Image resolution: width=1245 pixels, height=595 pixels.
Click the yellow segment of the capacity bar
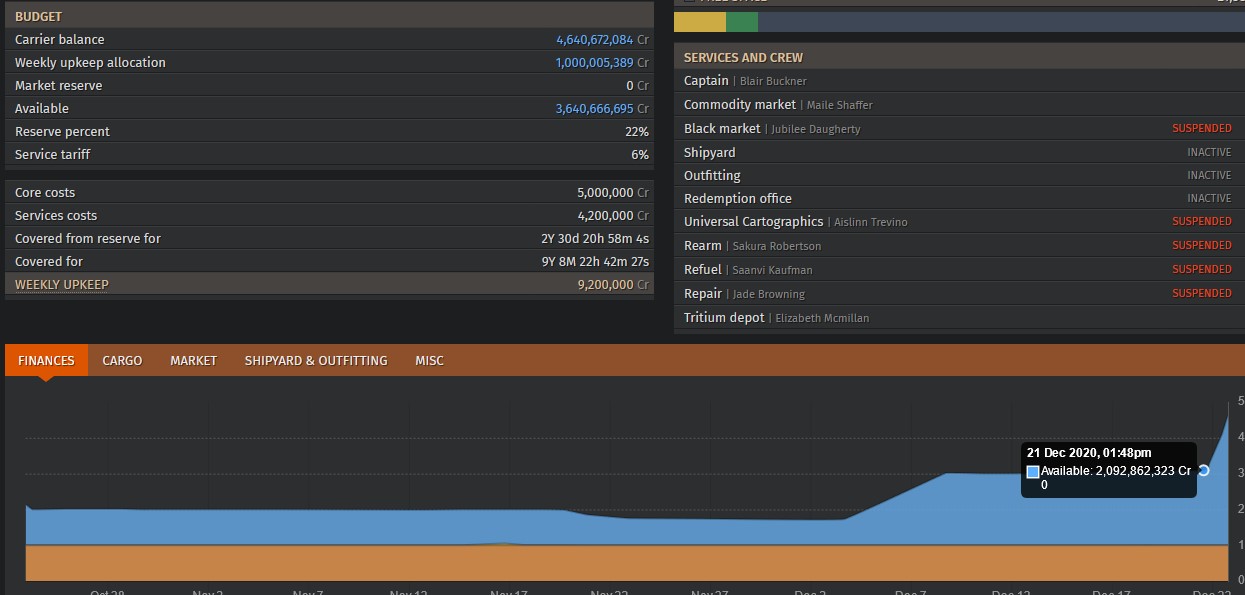tap(700, 22)
